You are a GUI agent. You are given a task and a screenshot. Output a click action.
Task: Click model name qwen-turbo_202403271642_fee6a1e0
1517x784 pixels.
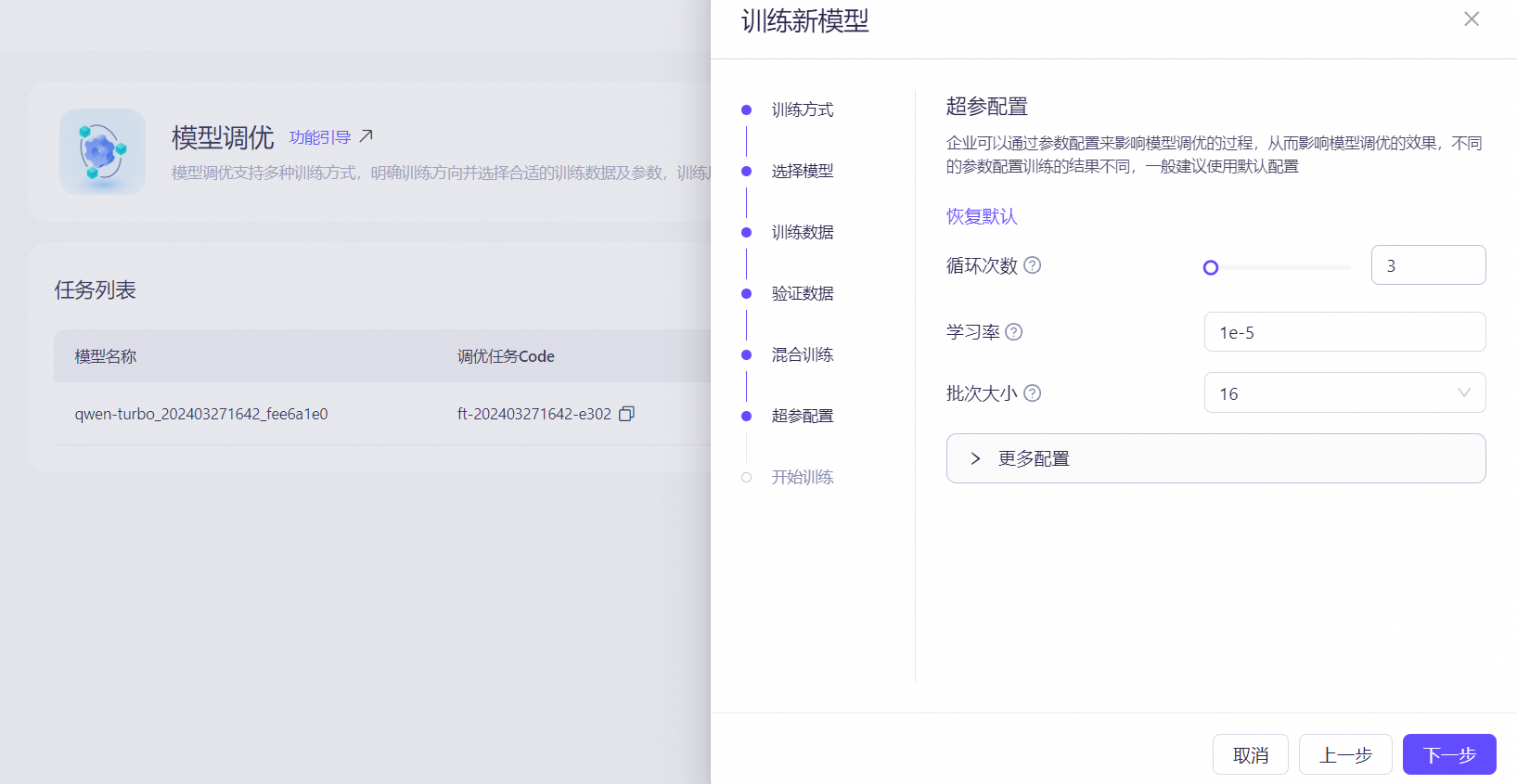click(201, 414)
